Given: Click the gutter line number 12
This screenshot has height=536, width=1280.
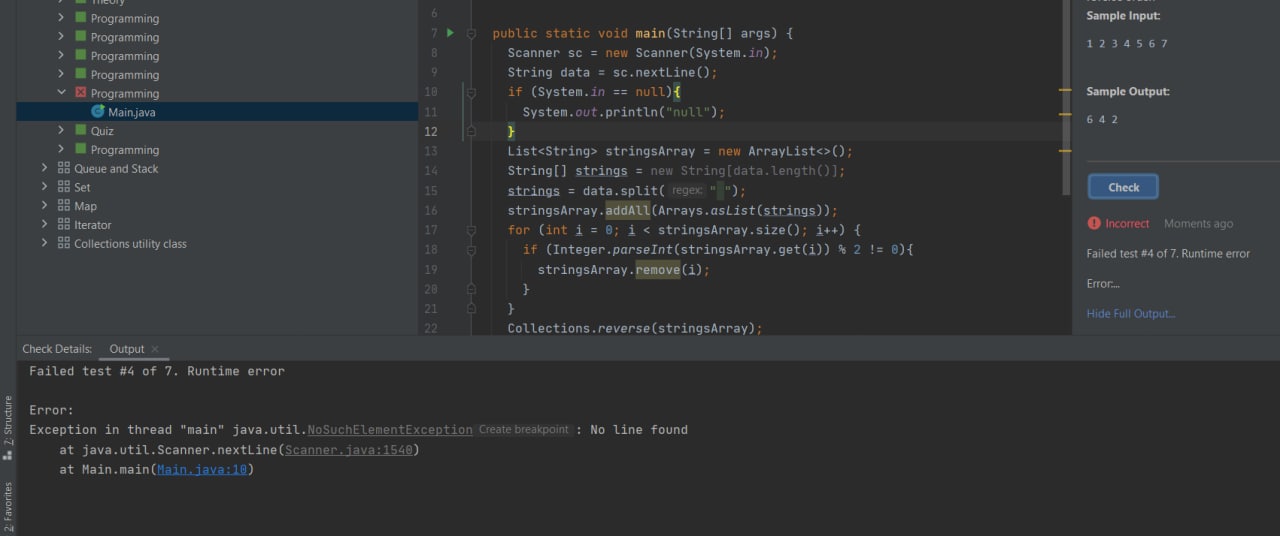Looking at the screenshot, I should click(431, 131).
